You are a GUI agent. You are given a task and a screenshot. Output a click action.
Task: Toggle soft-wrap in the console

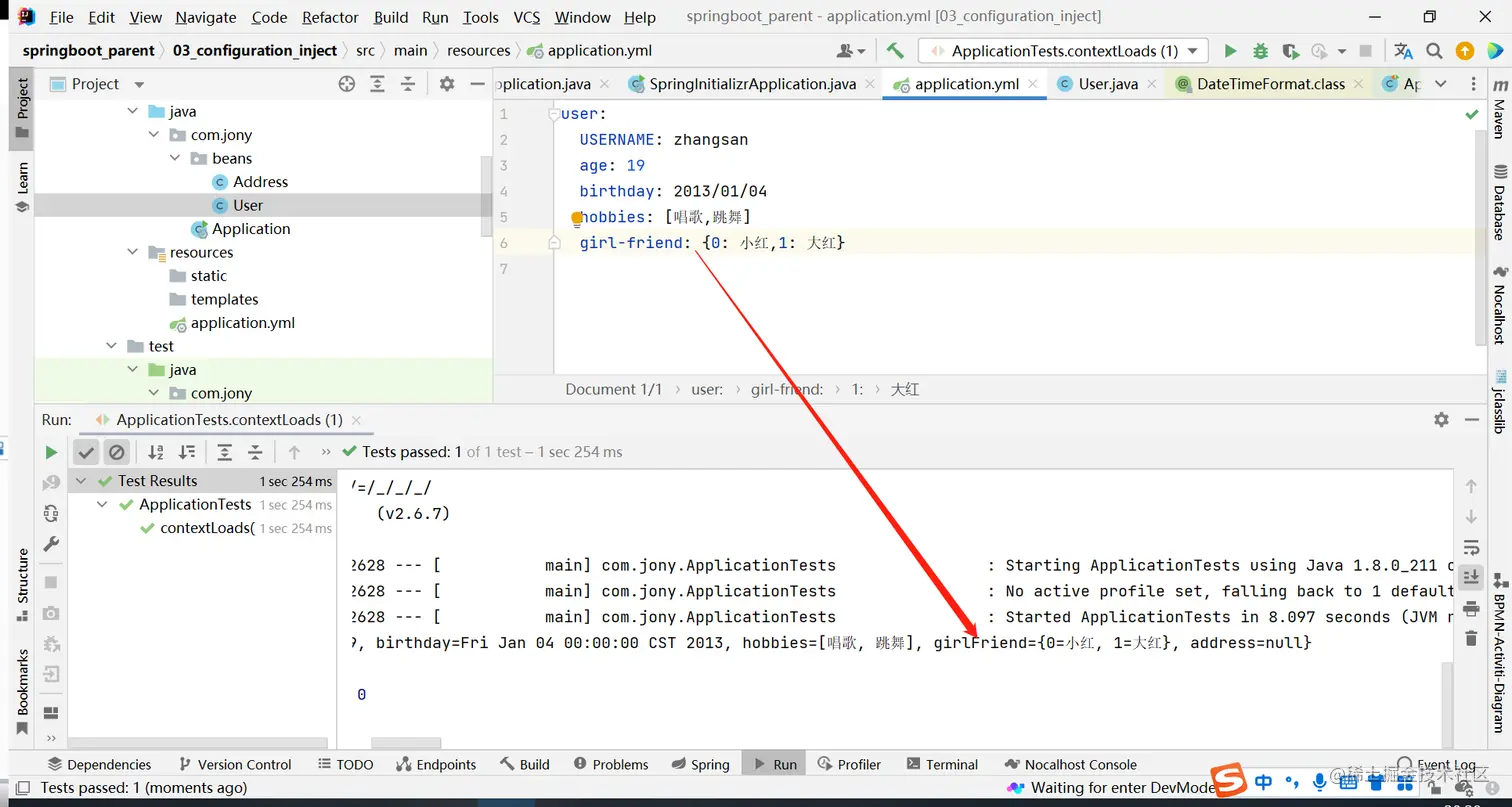coord(1471,547)
